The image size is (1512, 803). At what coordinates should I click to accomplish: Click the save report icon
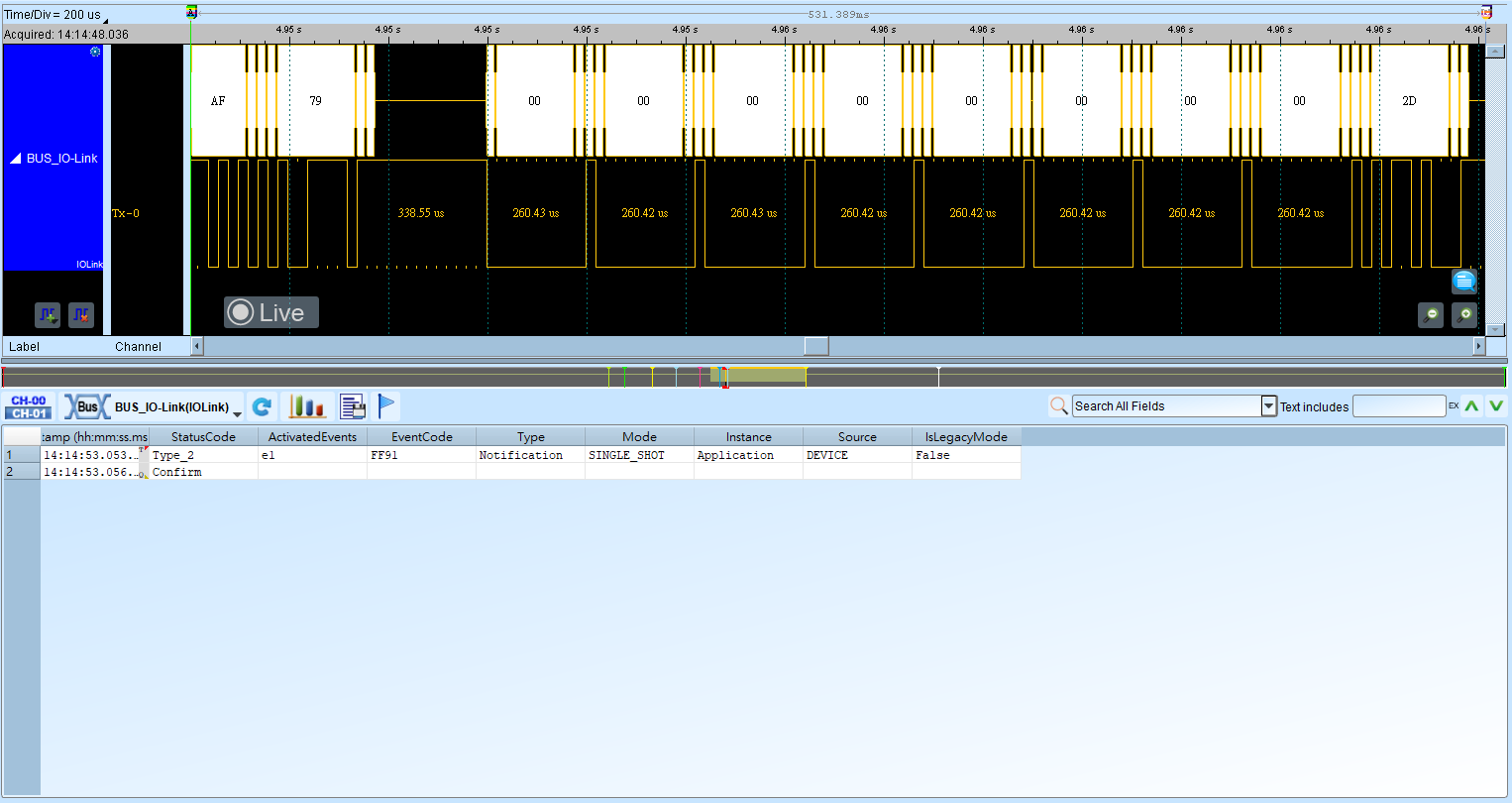pos(353,406)
